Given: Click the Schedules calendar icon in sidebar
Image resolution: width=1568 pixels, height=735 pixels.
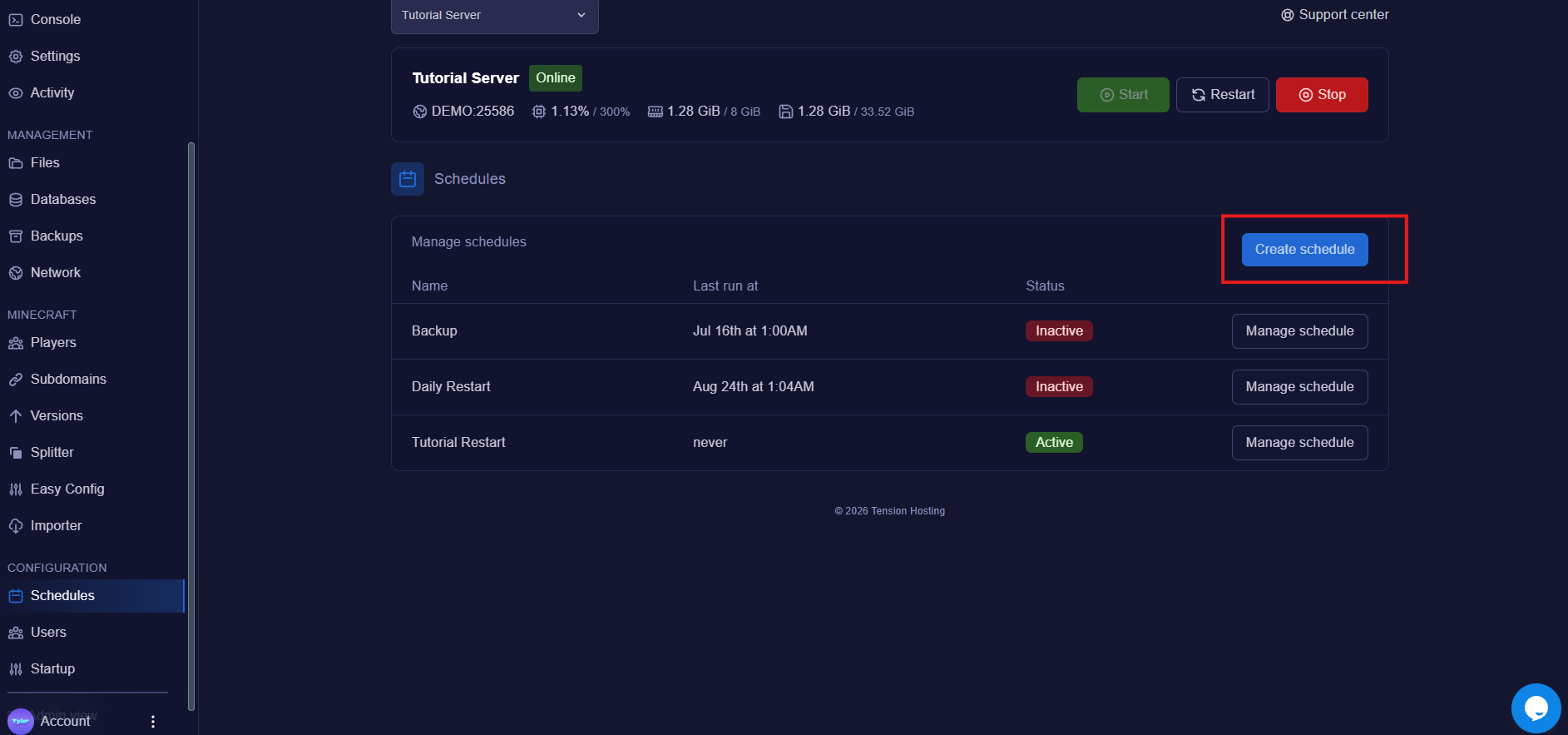Looking at the screenshot, I should pyautogui.click(x=16, y=595).
